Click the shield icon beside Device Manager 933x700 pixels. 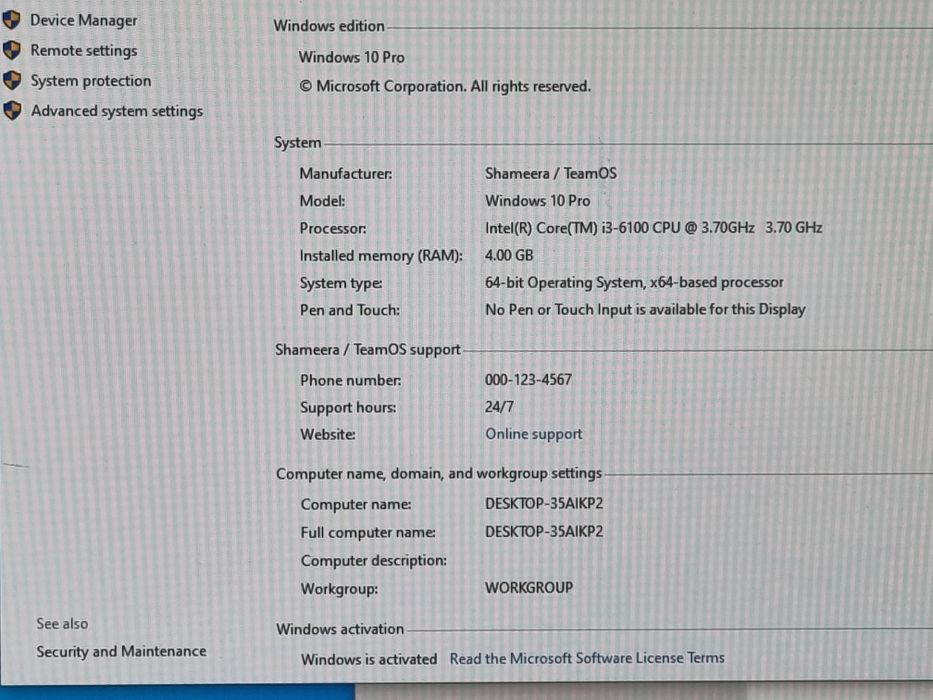[x=11, y=20]
